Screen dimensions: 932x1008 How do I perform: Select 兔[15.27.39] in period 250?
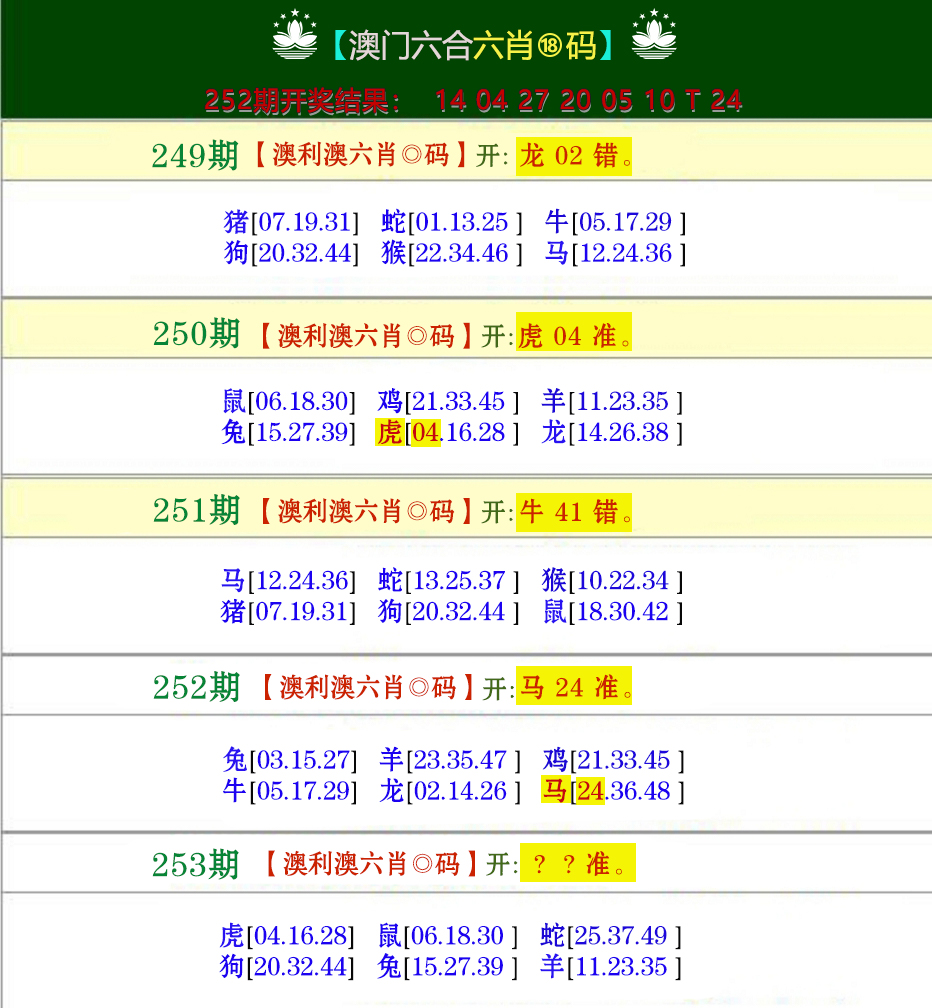[289, 432]
